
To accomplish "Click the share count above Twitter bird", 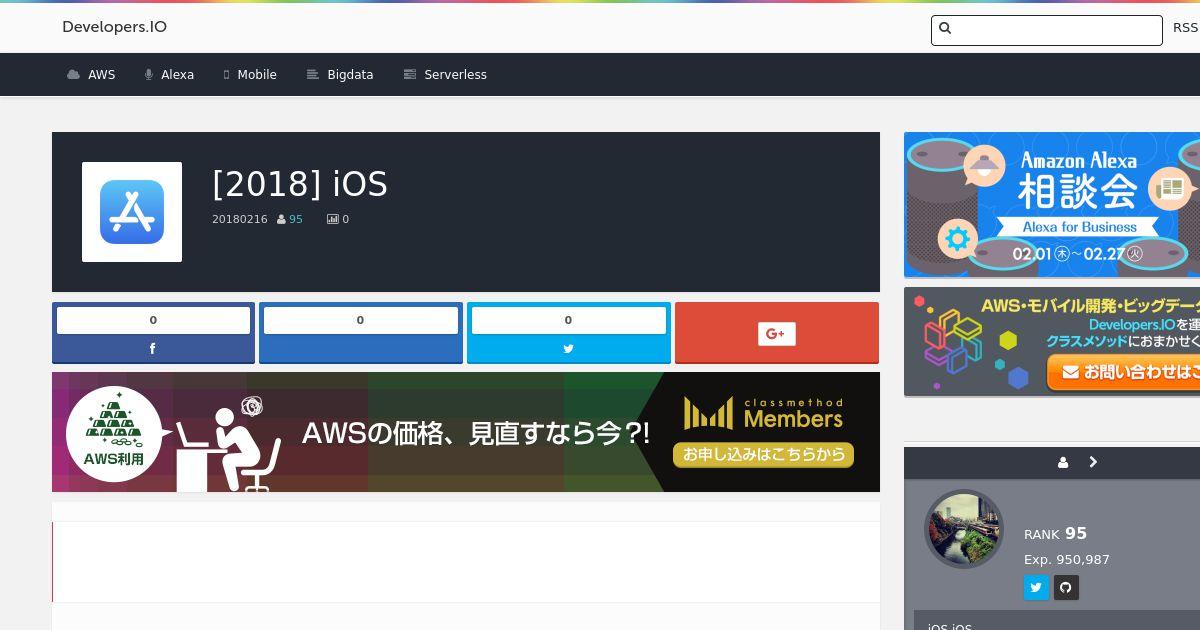I will tap(568, 320).
